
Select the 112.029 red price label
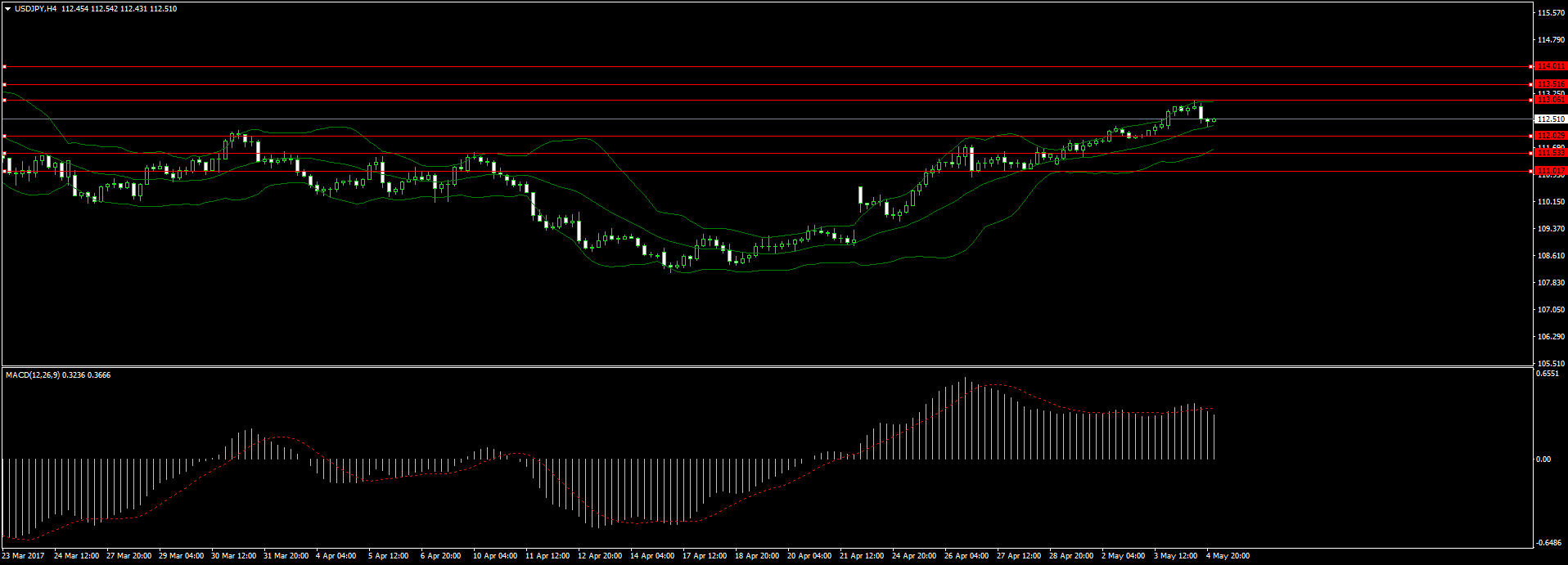click(x=1551, y=136)
